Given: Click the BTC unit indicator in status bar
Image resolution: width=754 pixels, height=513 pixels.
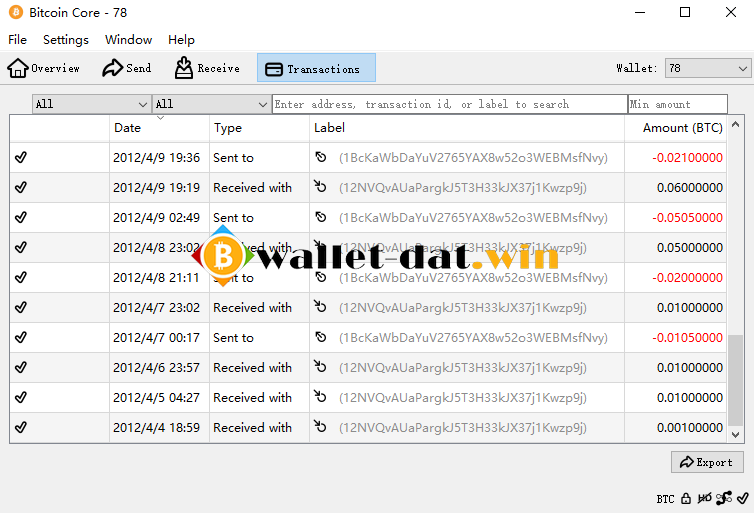Looking at the screenshot, I should pyautogui.click(x=665, y=499).
